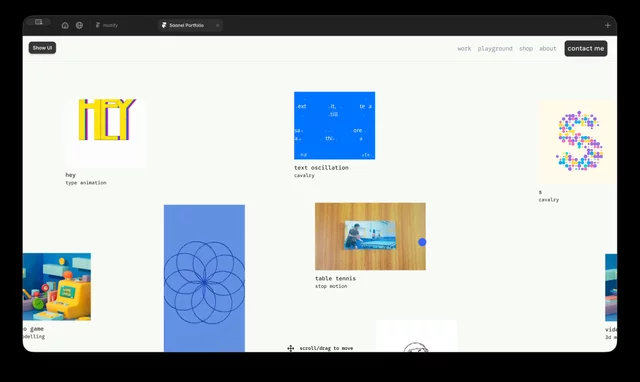
Task: Click the 'table tennis' project title
Action: tap(336, 278)
